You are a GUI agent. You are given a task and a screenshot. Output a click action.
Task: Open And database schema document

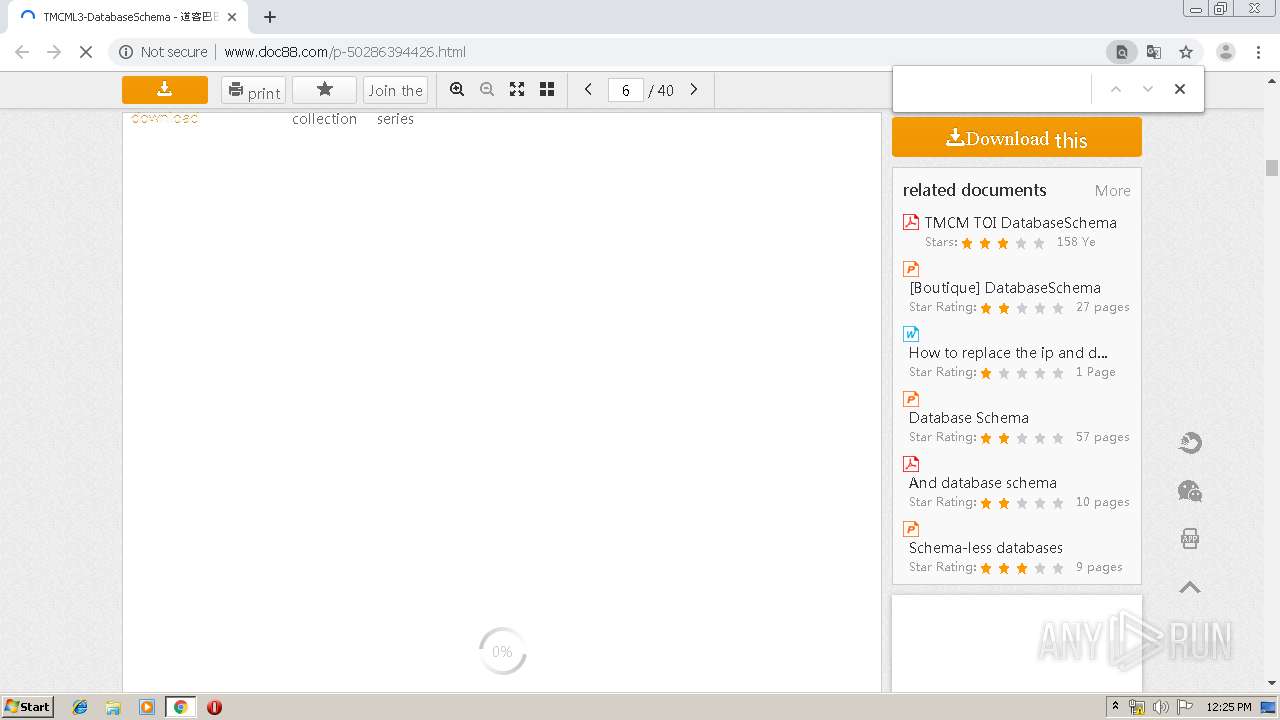[983, 483]
